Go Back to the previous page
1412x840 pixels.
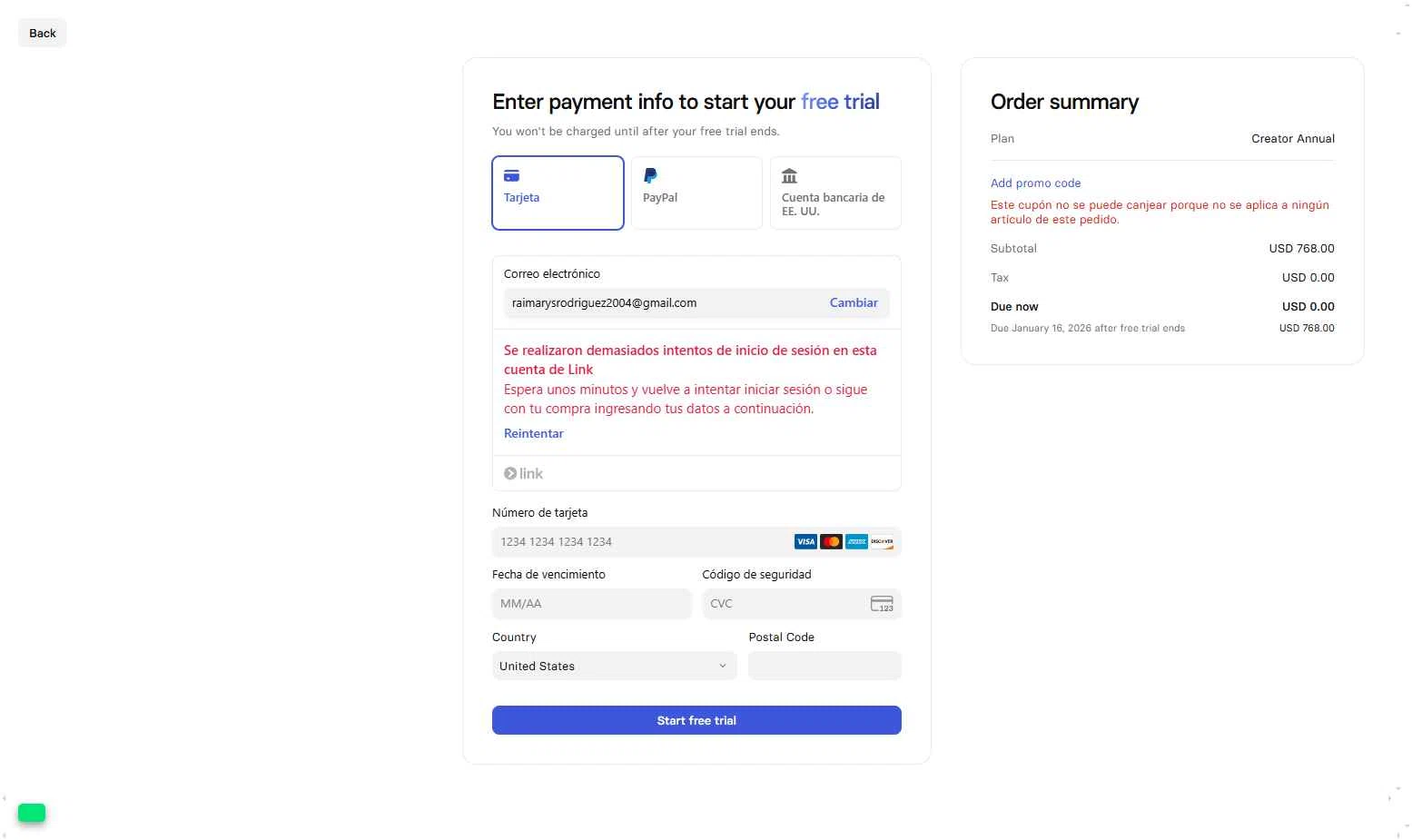point(43,34)
